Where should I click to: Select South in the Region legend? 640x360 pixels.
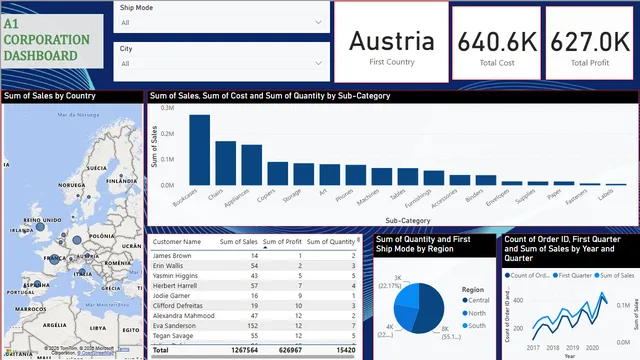tap(474, 326)
